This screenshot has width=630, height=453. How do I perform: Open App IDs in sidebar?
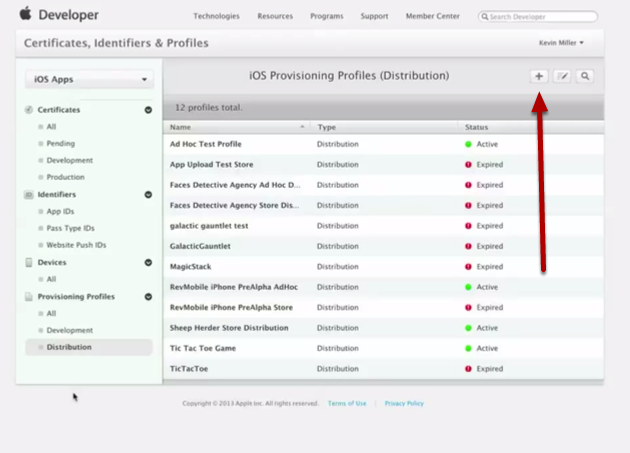60,211
